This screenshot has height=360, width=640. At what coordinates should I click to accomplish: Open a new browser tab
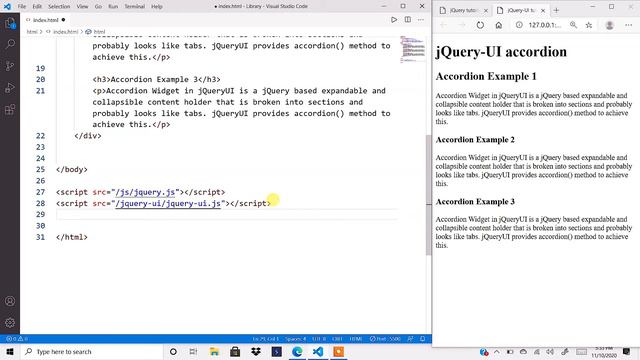point(556,10)
